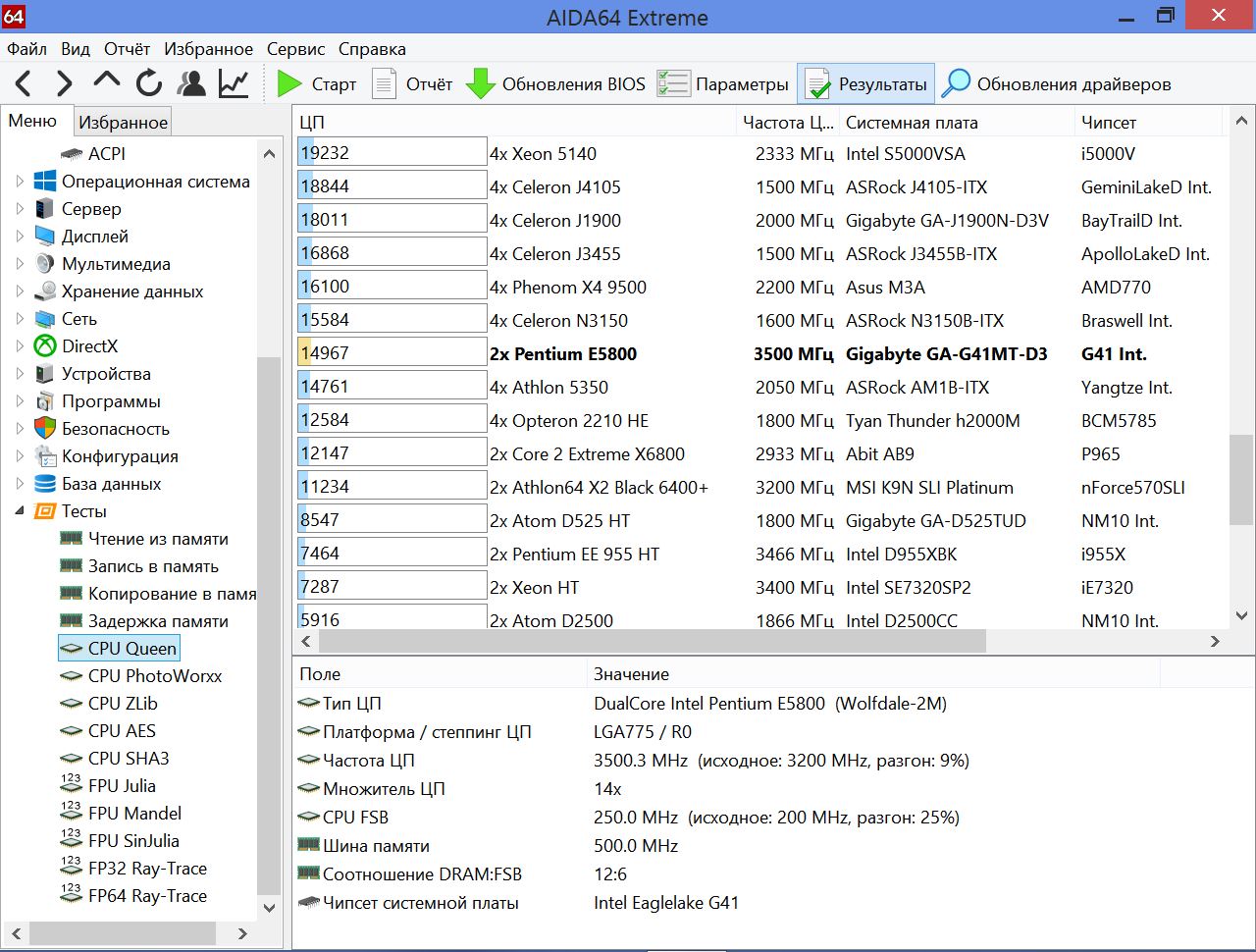
Task: Expand the Сервер tree node
Action: click(20, 209)
